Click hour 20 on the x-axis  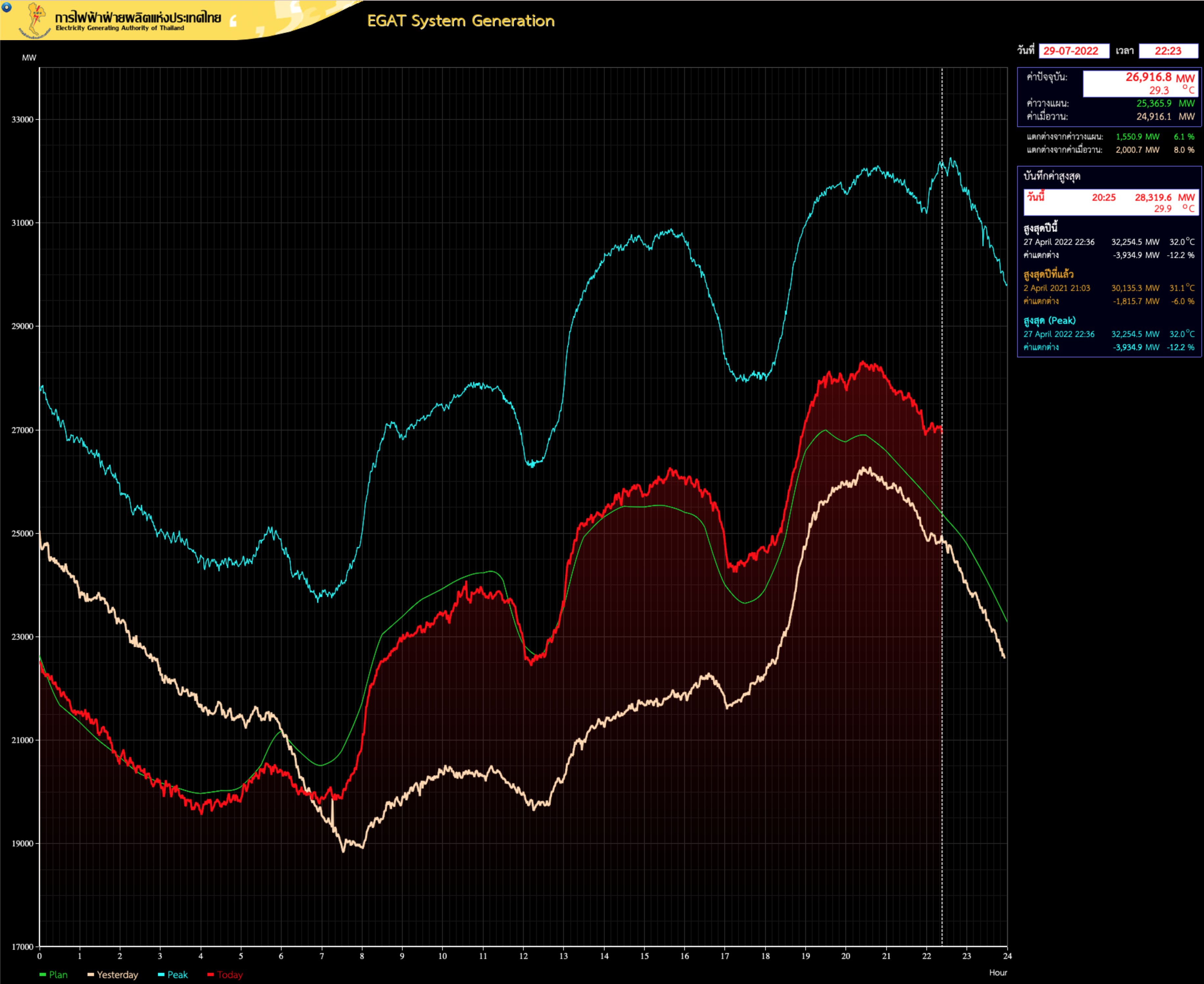(x=845, y=956)
